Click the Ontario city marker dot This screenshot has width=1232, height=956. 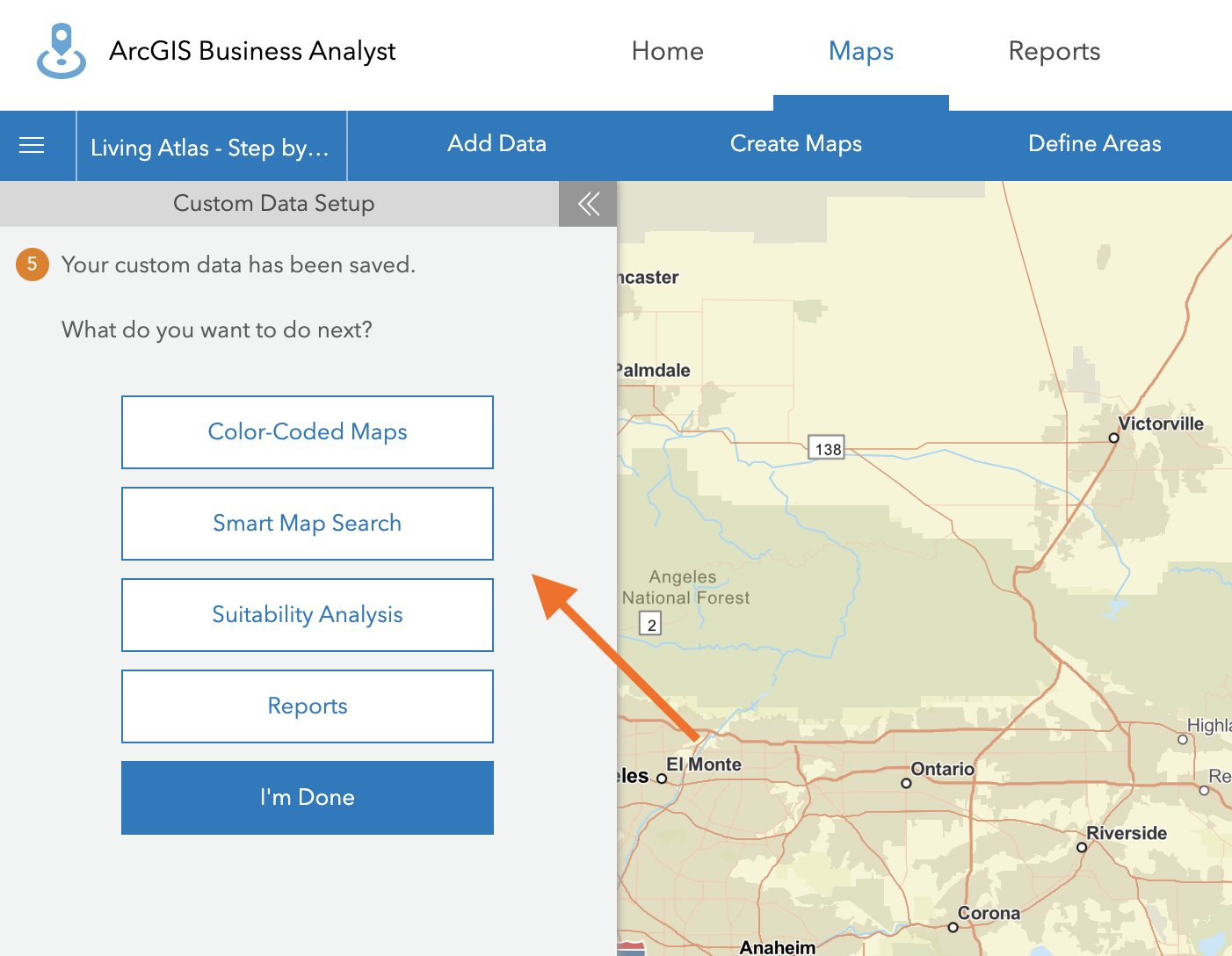[x=906, y=783]
